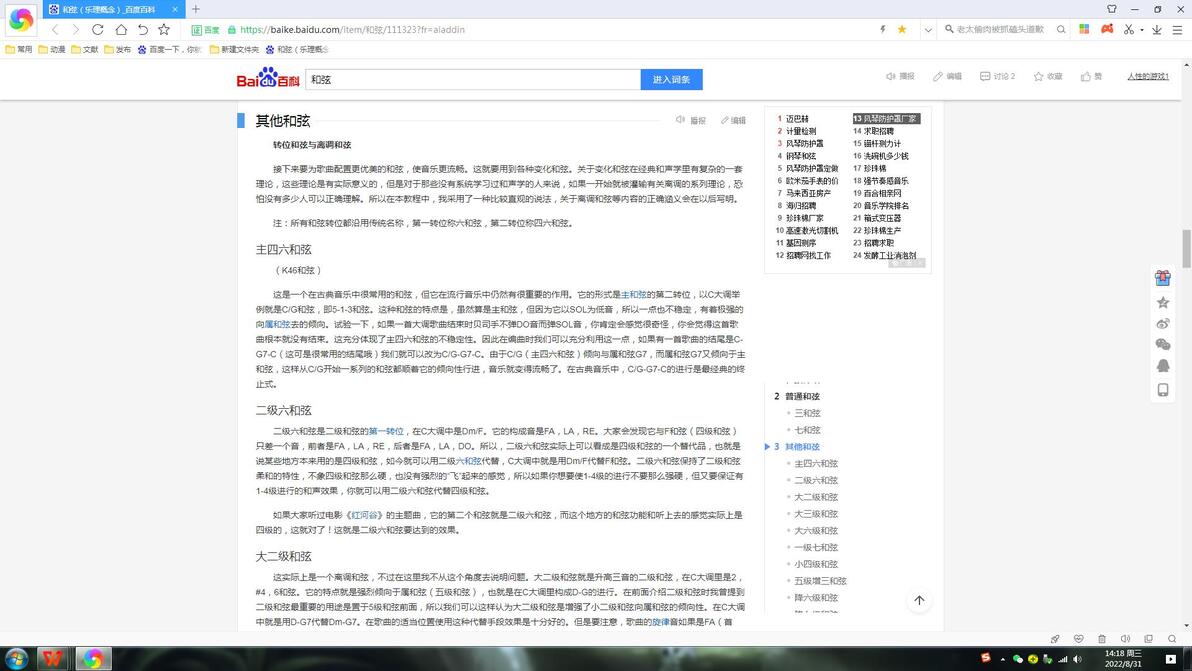Click the star favorite icon in side toolbar
The image size is (1192, 671).
[1162, 302]
